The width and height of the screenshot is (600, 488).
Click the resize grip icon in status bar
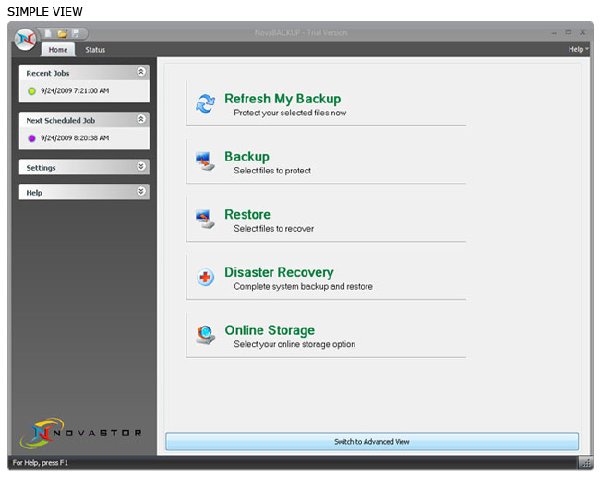[585, 463]
